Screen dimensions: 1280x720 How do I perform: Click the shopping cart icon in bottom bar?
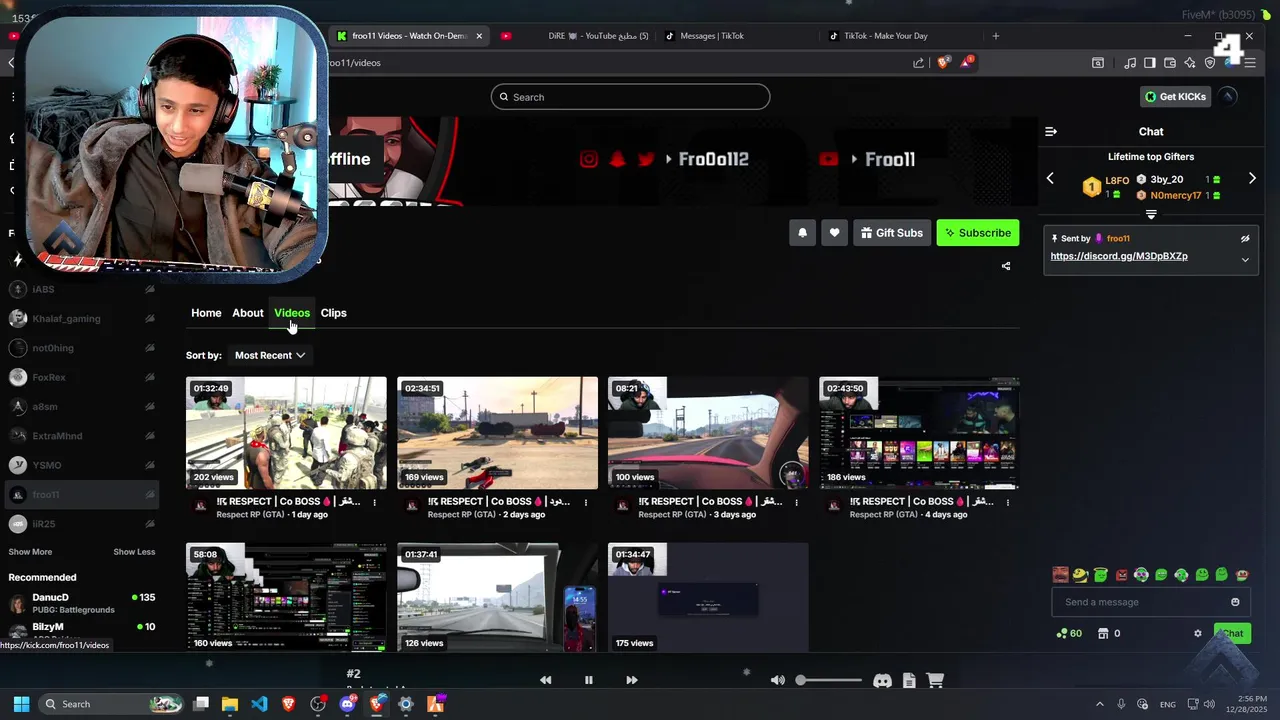click(935, 680)
